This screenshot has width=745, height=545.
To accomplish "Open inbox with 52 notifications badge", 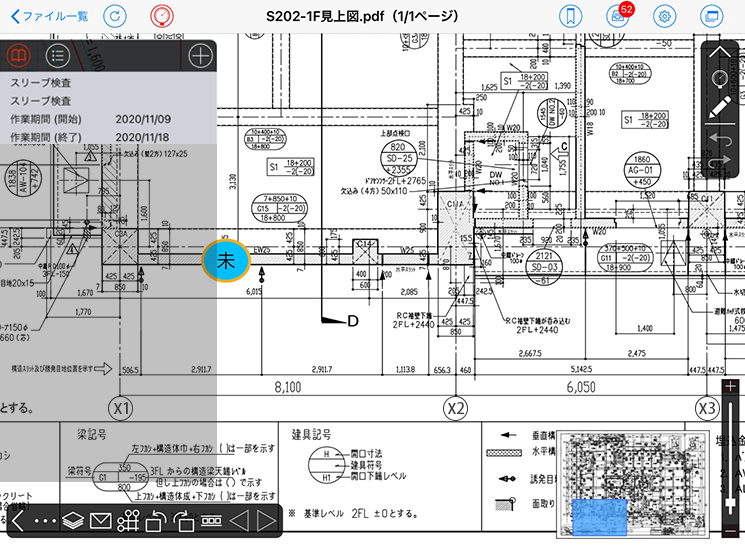I will point(617,16).
